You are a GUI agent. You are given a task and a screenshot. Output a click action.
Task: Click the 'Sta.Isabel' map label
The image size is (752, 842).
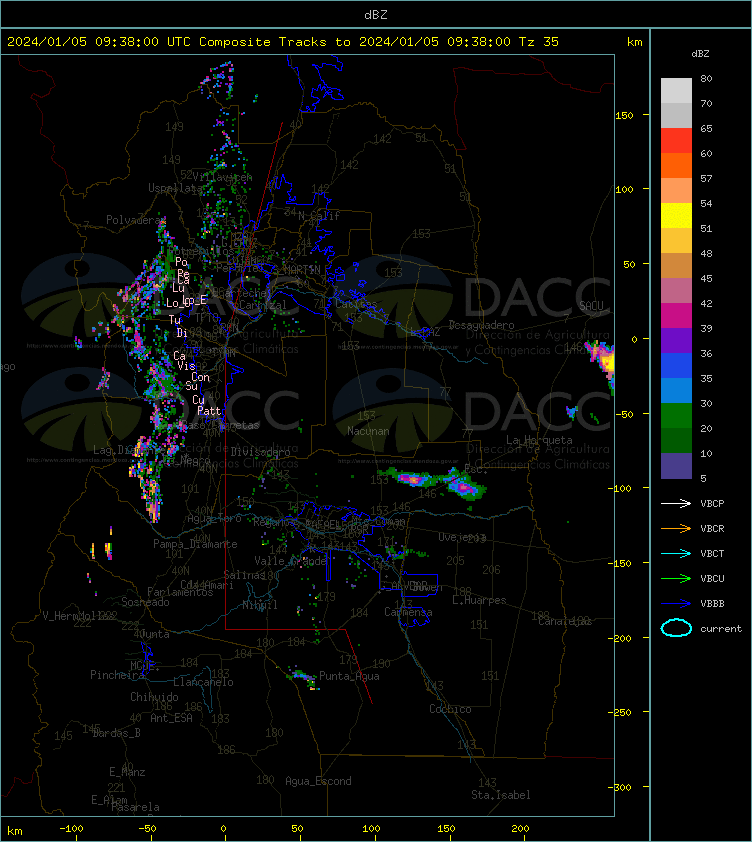pyautogui.click(x=501, y=795)
